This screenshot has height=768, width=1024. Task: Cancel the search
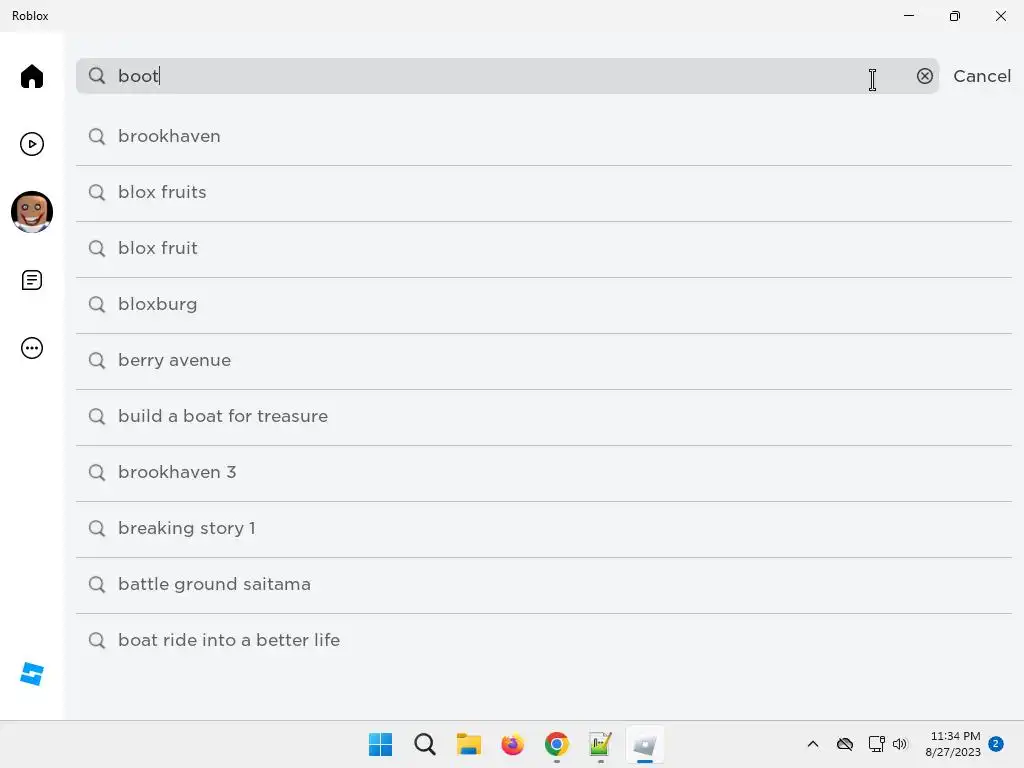[982, 76]
